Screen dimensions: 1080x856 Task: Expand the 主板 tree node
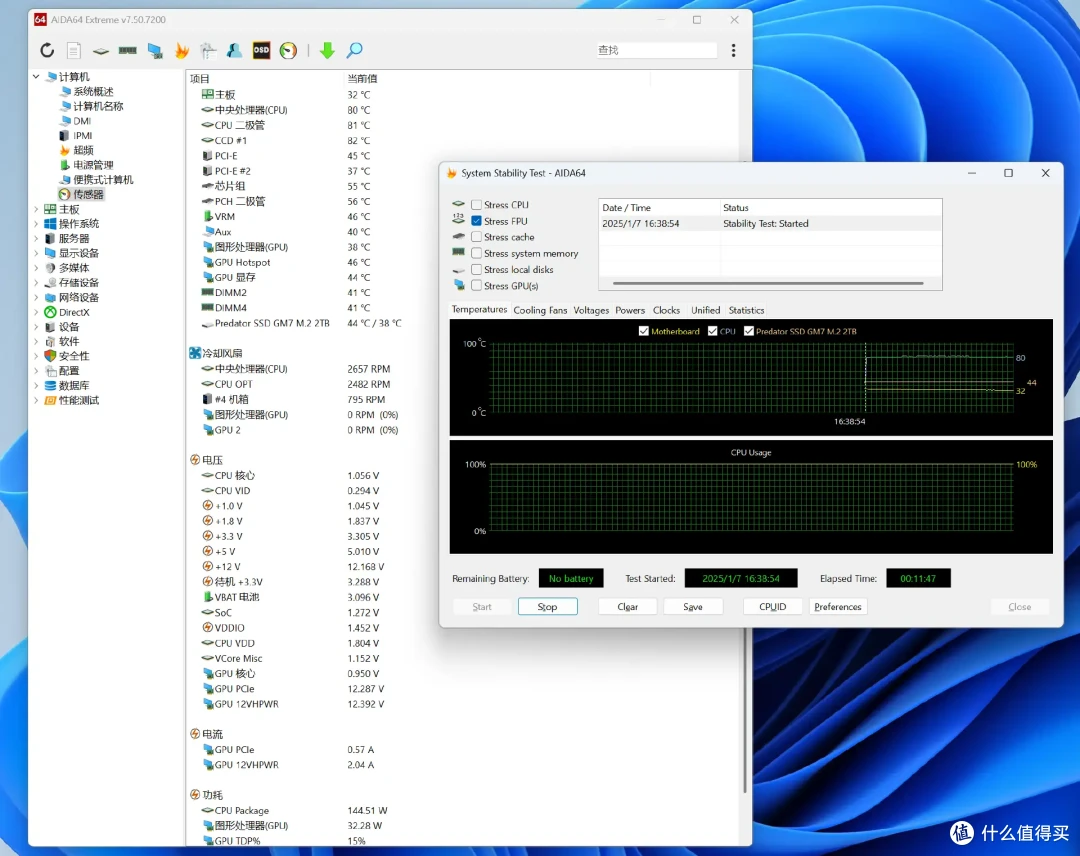[x=36, y=209]
